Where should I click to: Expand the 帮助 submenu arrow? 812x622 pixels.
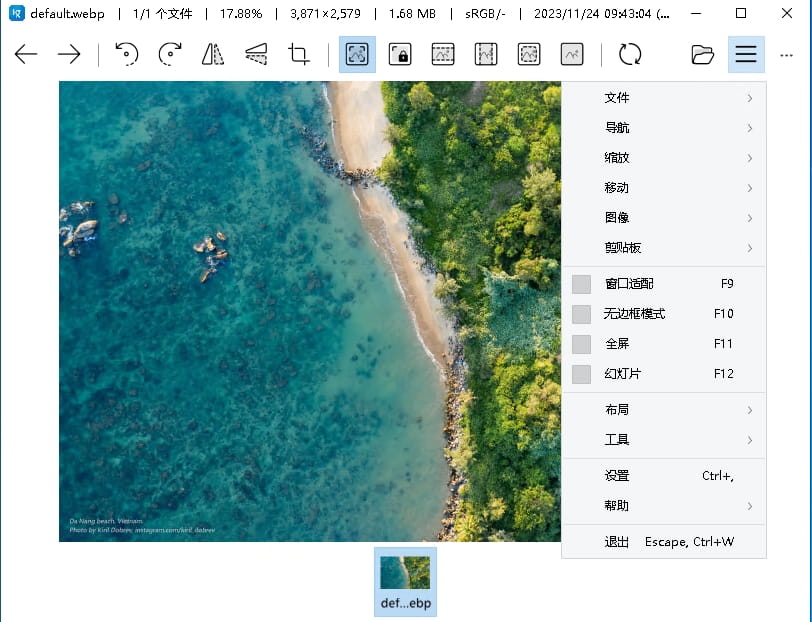(750, 506)
